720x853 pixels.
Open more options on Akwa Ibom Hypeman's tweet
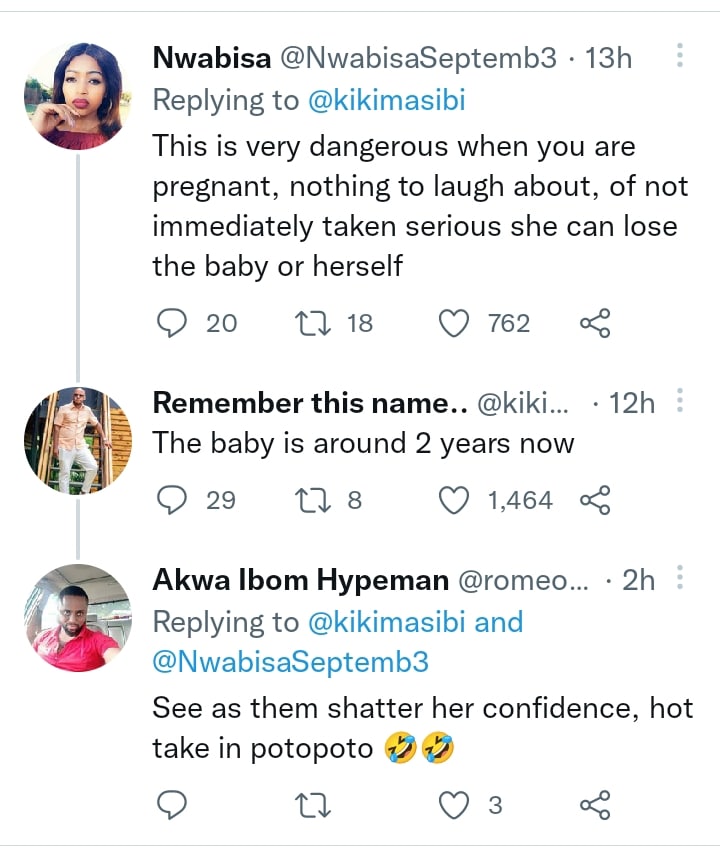pyautogui.click(x=680, y=578)
